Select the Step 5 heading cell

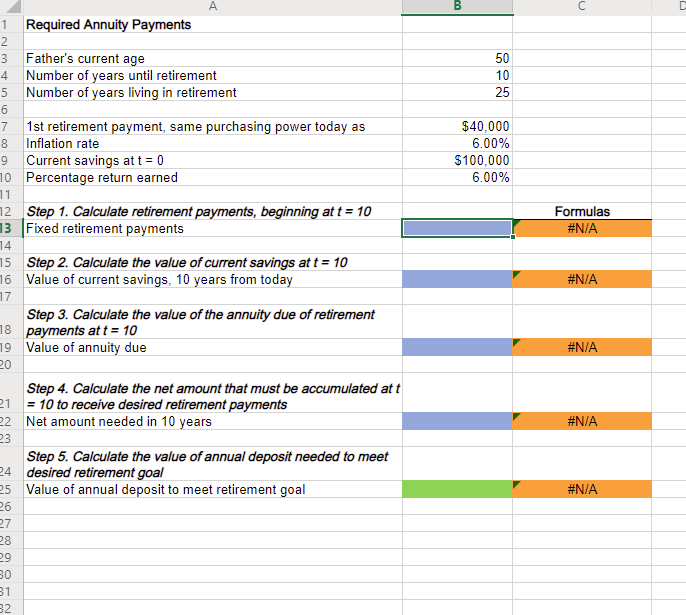pyautogui.click(x=213, y=464)
